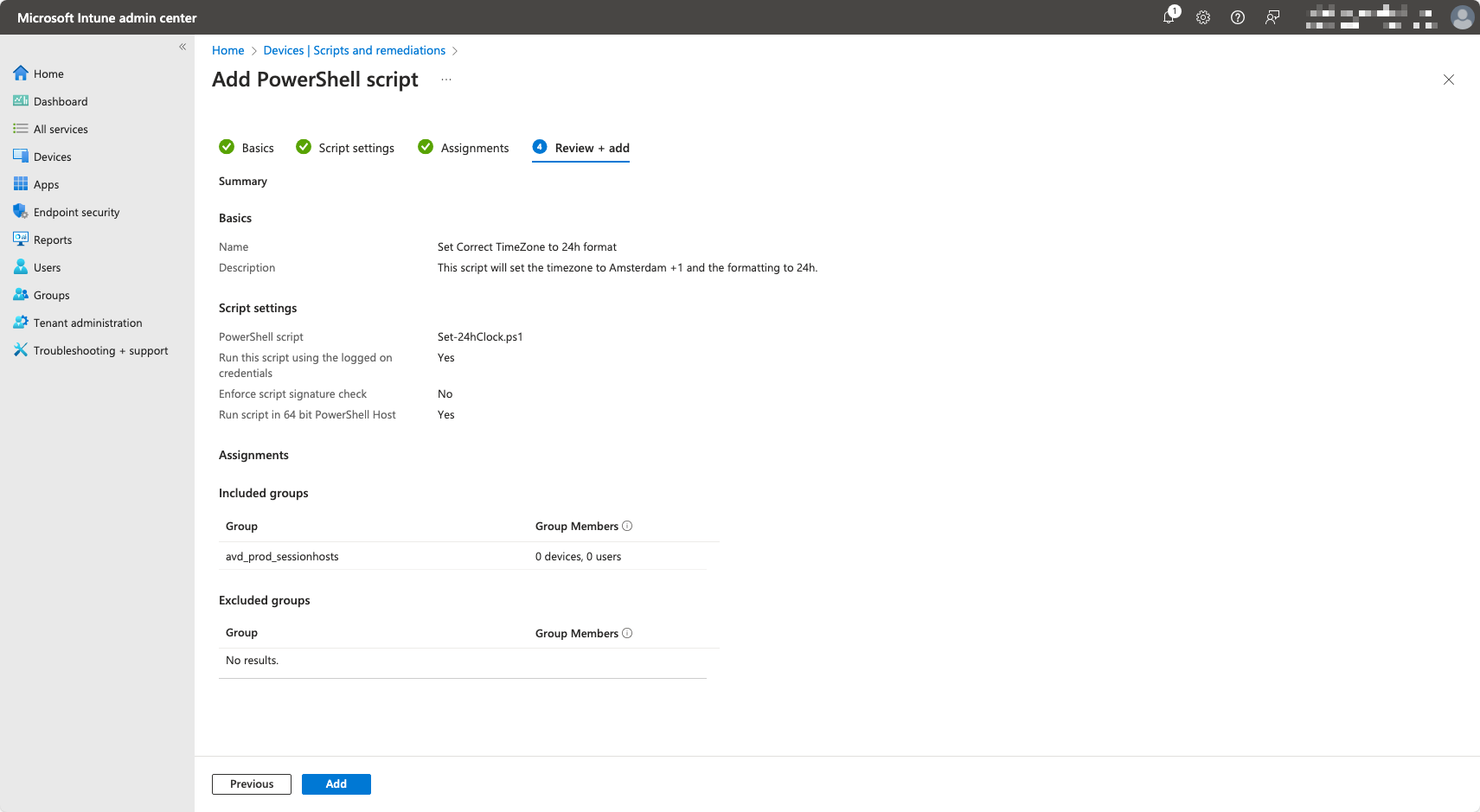Open the Assignments step
Image resolution: width=1480 pixels, height=812 pixels.
click(x=474, y=148)
